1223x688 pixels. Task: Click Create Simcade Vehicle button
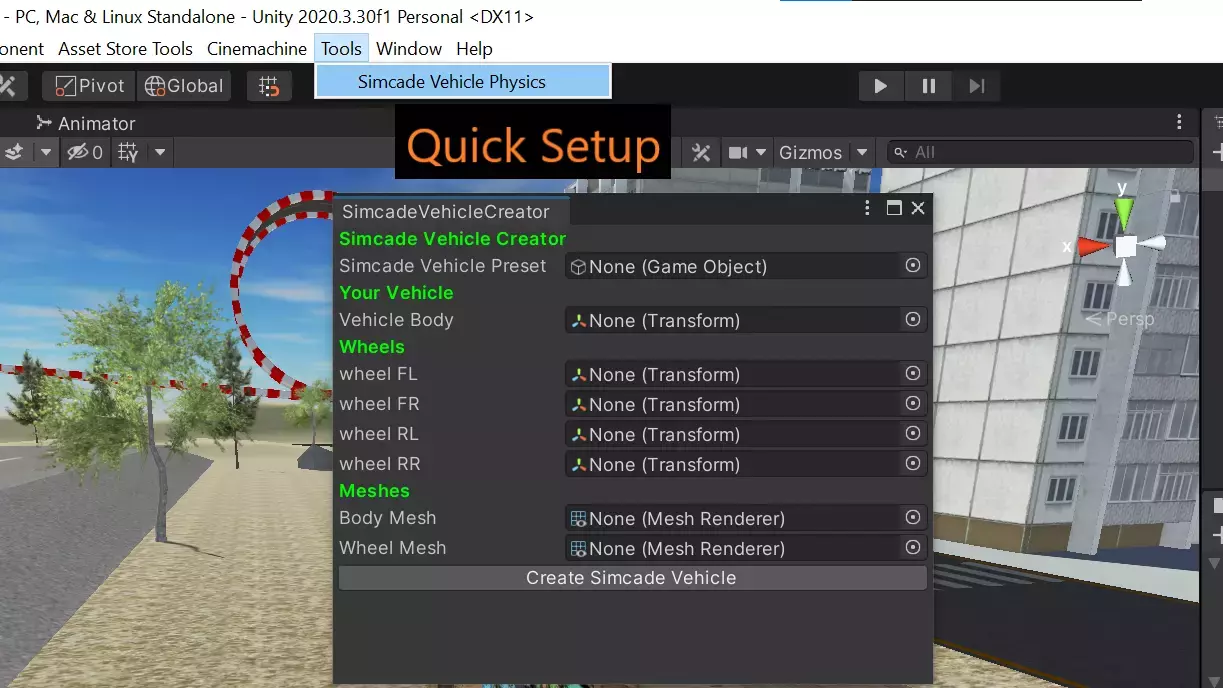point(632,578)
